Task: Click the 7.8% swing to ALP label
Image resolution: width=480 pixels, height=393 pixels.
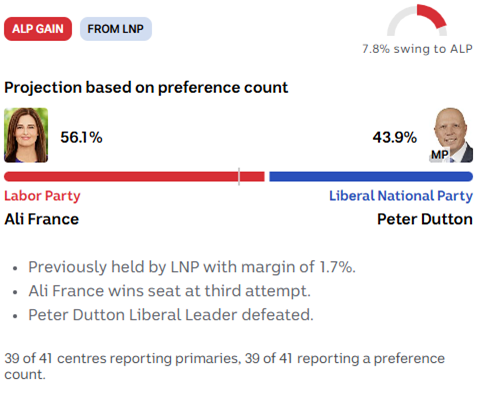Action: pos(417,49)
